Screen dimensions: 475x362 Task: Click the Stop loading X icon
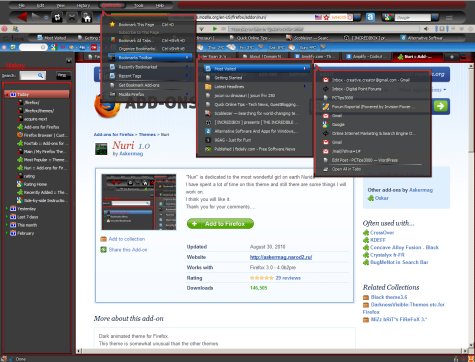72,17
